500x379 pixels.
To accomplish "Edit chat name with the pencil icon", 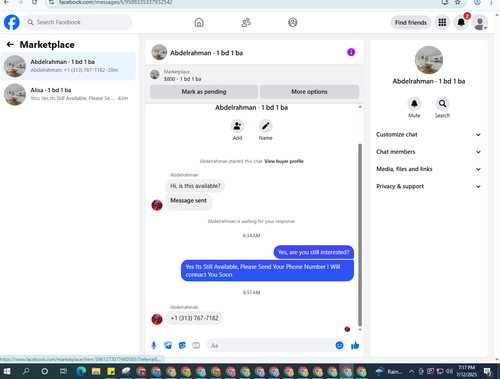I will (x=266, y=126).
